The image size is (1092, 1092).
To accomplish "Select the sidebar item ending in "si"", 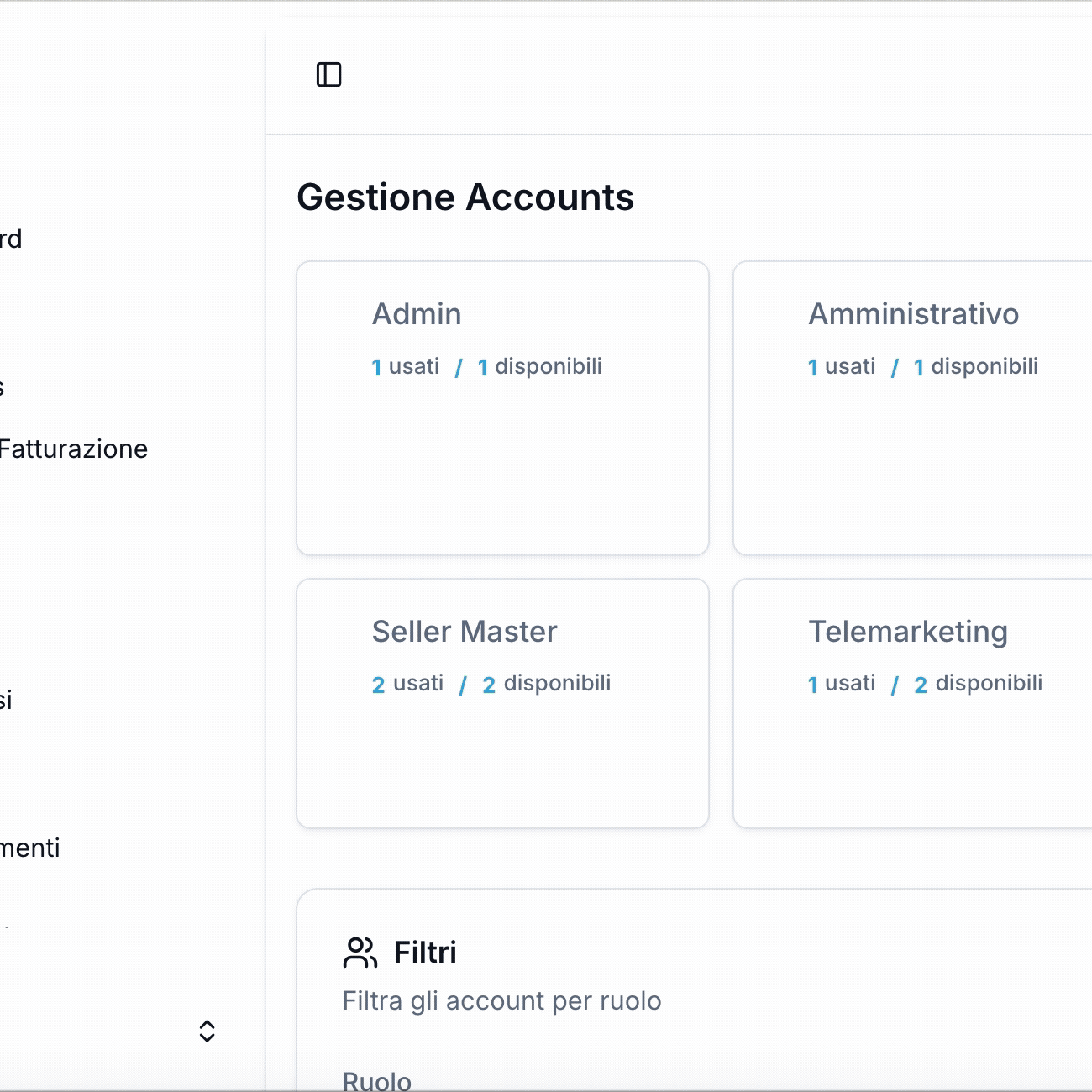I will pos(6,701).
